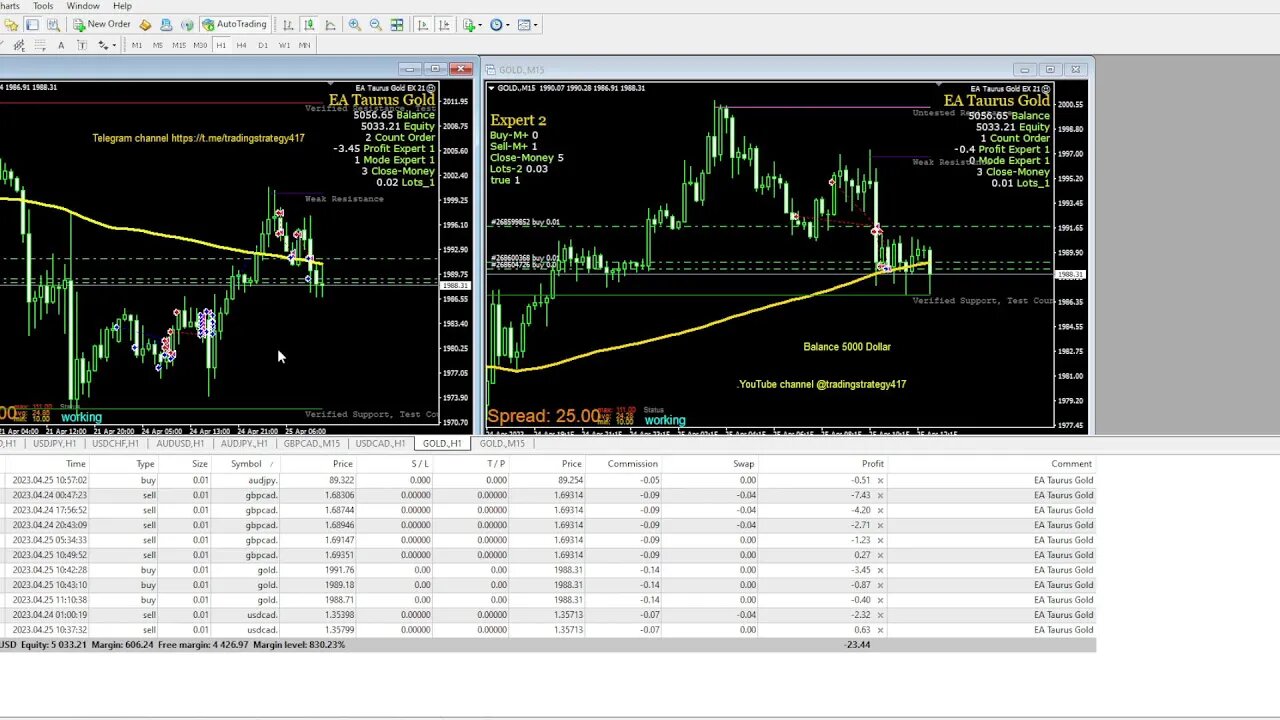Switch timeframe to M15

coord(179,45)
